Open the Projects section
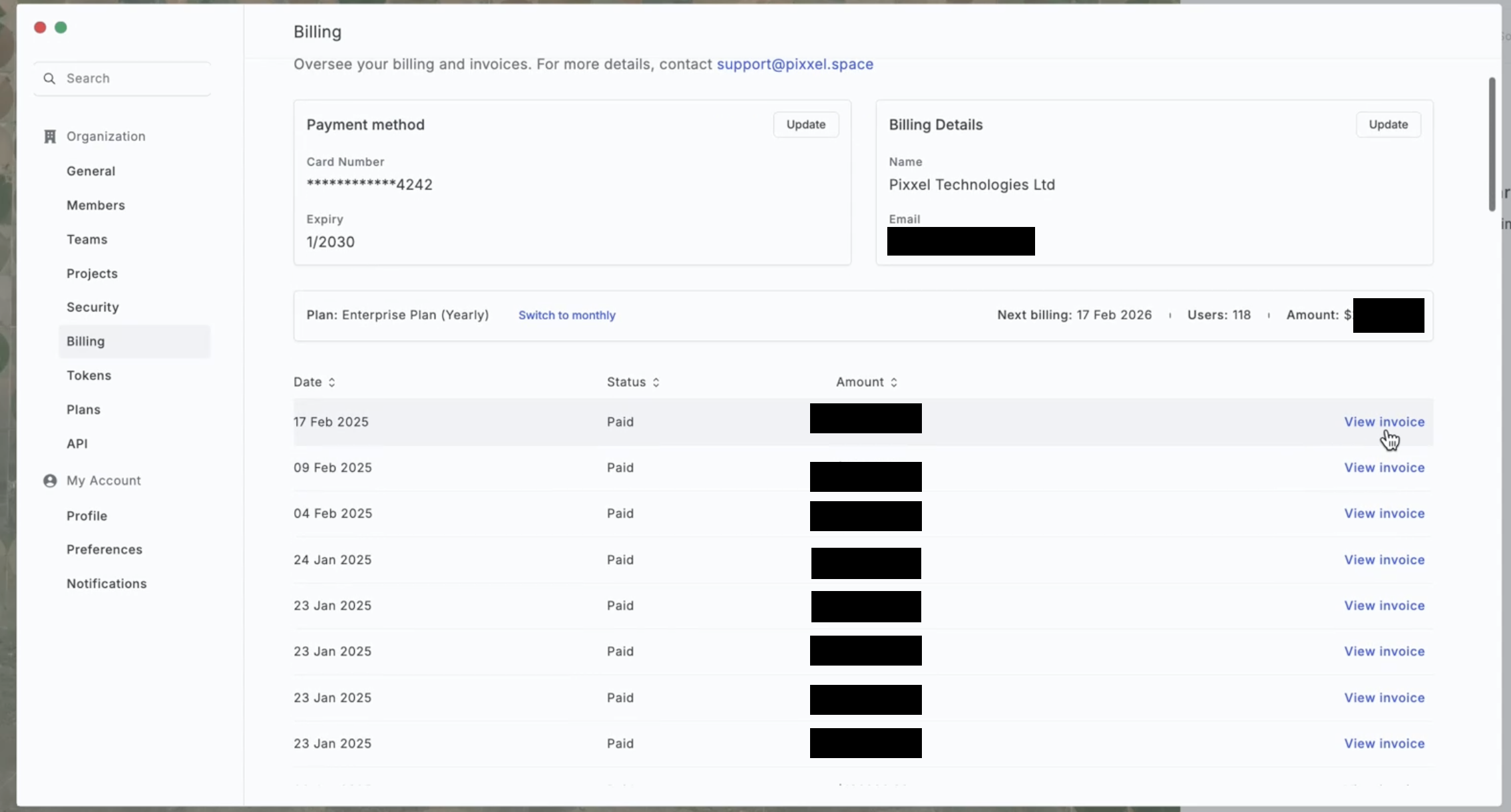This screenshot has width=1511, height=812. point(92,274)
